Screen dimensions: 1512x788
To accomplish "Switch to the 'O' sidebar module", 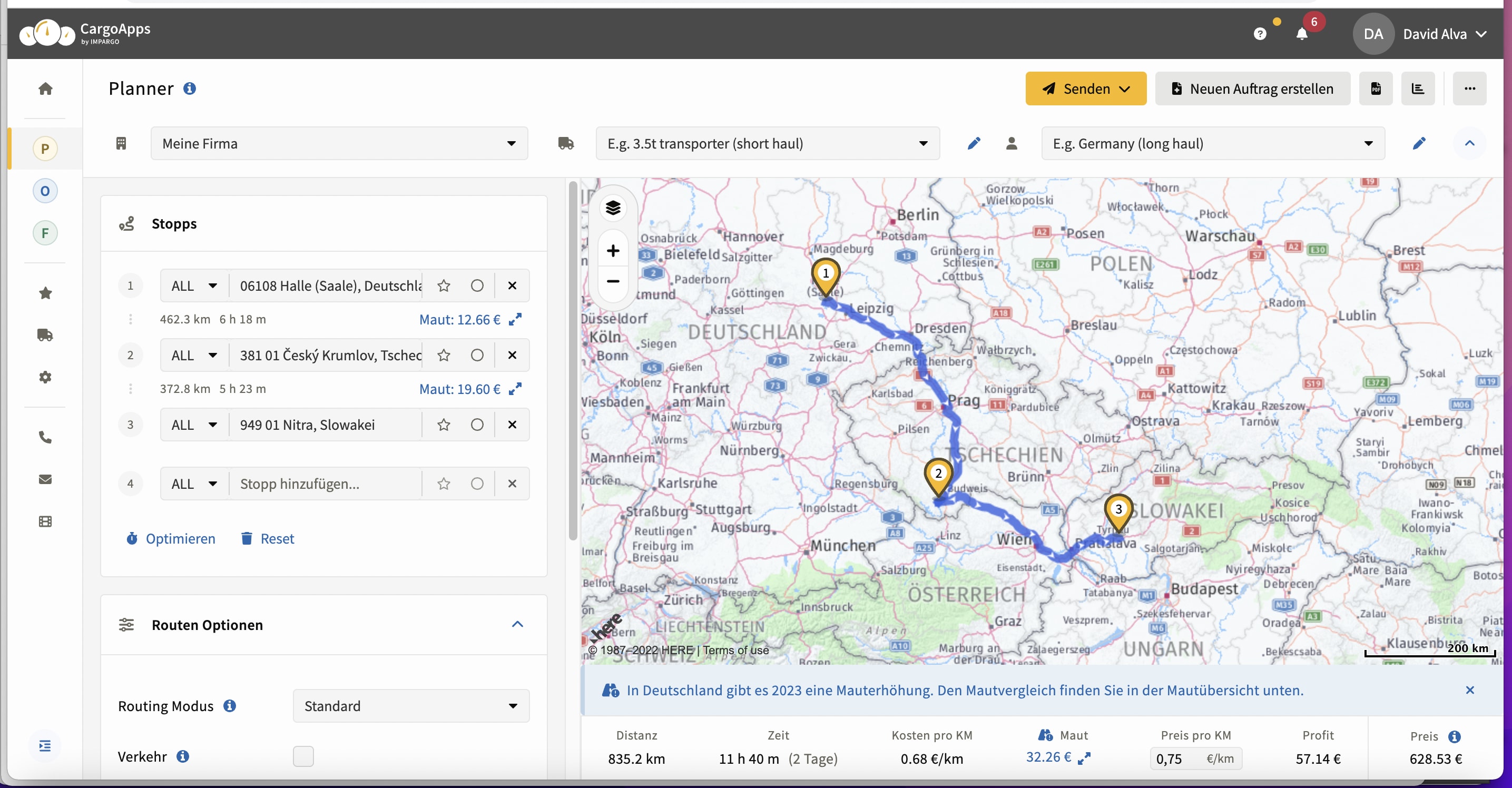I will tap(45, 191).
